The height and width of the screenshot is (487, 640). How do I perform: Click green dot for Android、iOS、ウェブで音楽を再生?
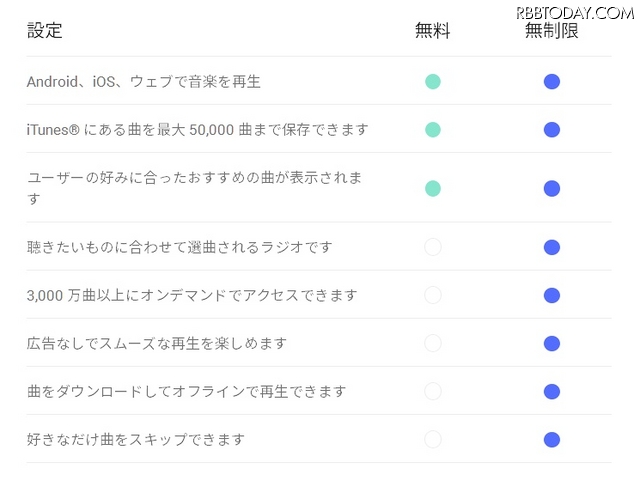click(x=433, y=82)
